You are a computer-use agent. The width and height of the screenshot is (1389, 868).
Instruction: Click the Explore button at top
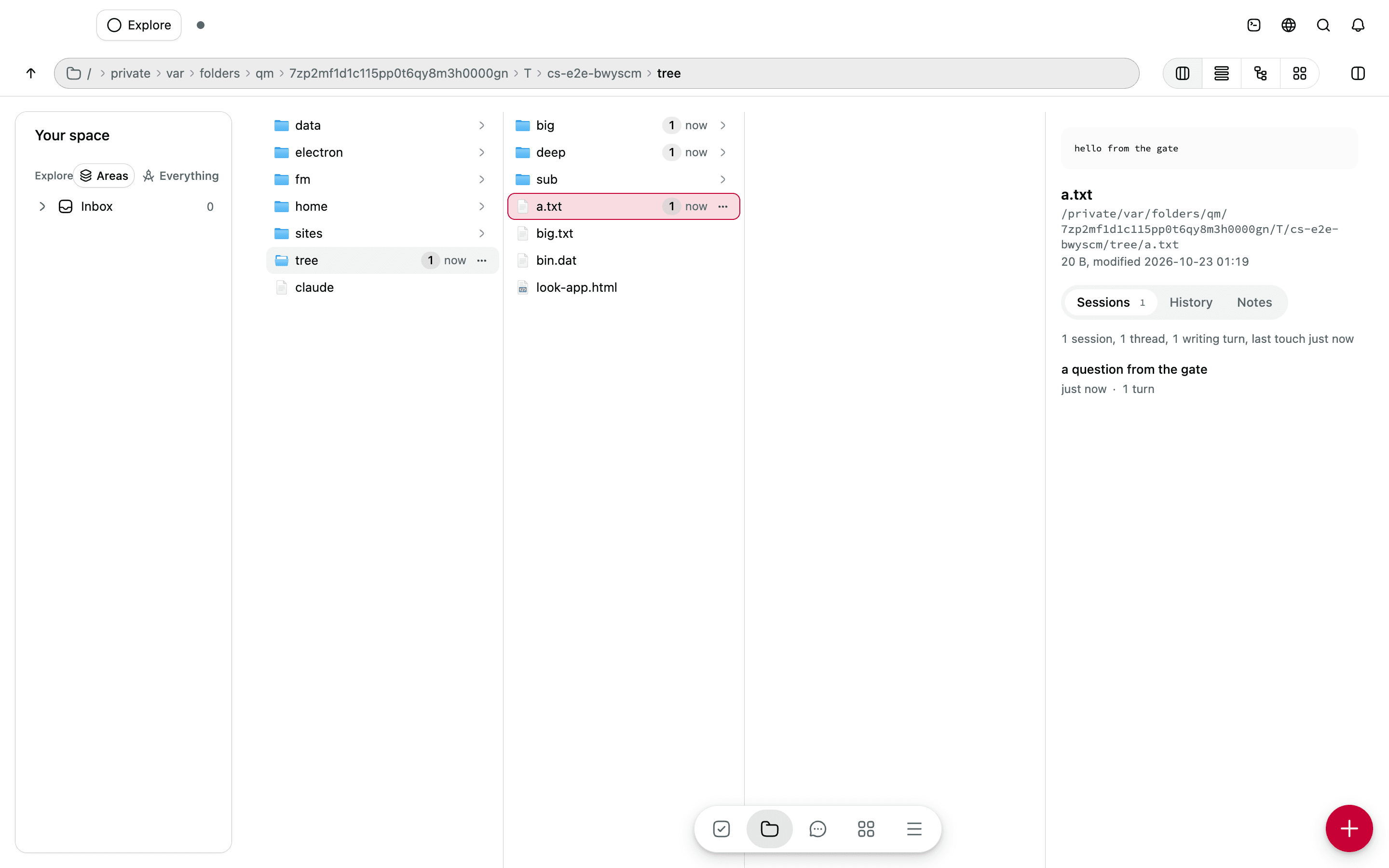[139, 25]
